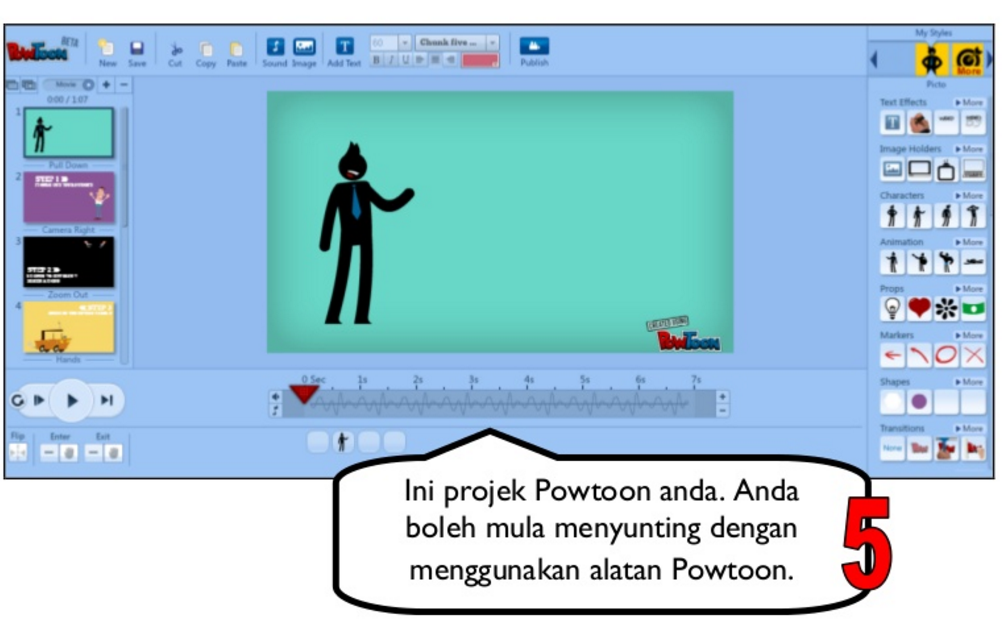Open the font name dropdown
Screen dimensions: 1004x638
coord(492,42)
